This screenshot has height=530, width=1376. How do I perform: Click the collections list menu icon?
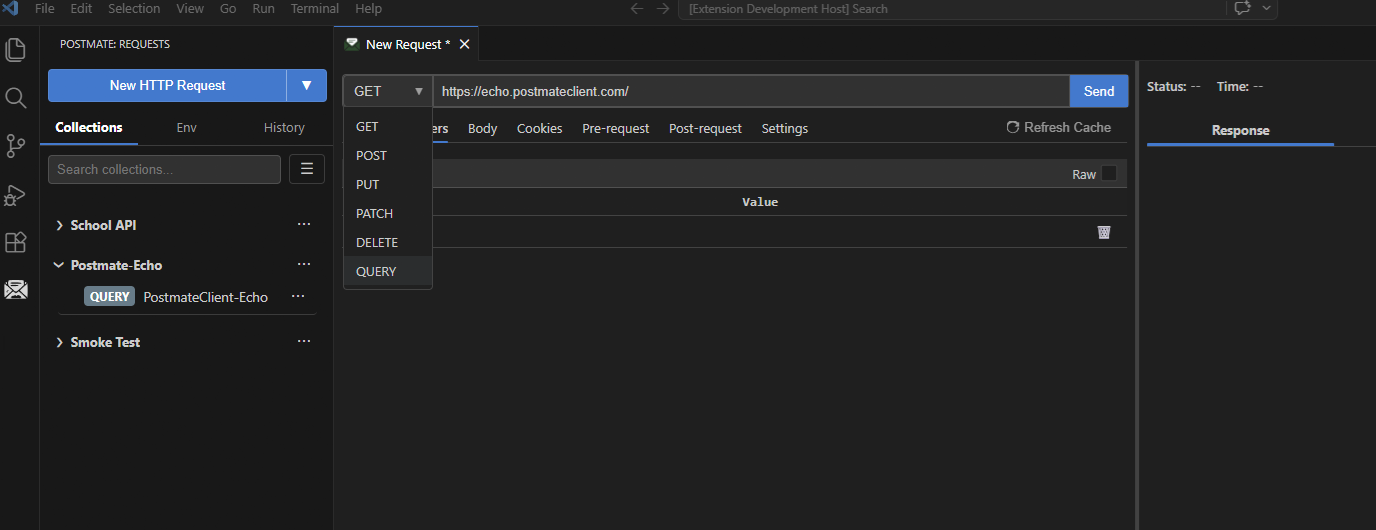tap(307, 169)
